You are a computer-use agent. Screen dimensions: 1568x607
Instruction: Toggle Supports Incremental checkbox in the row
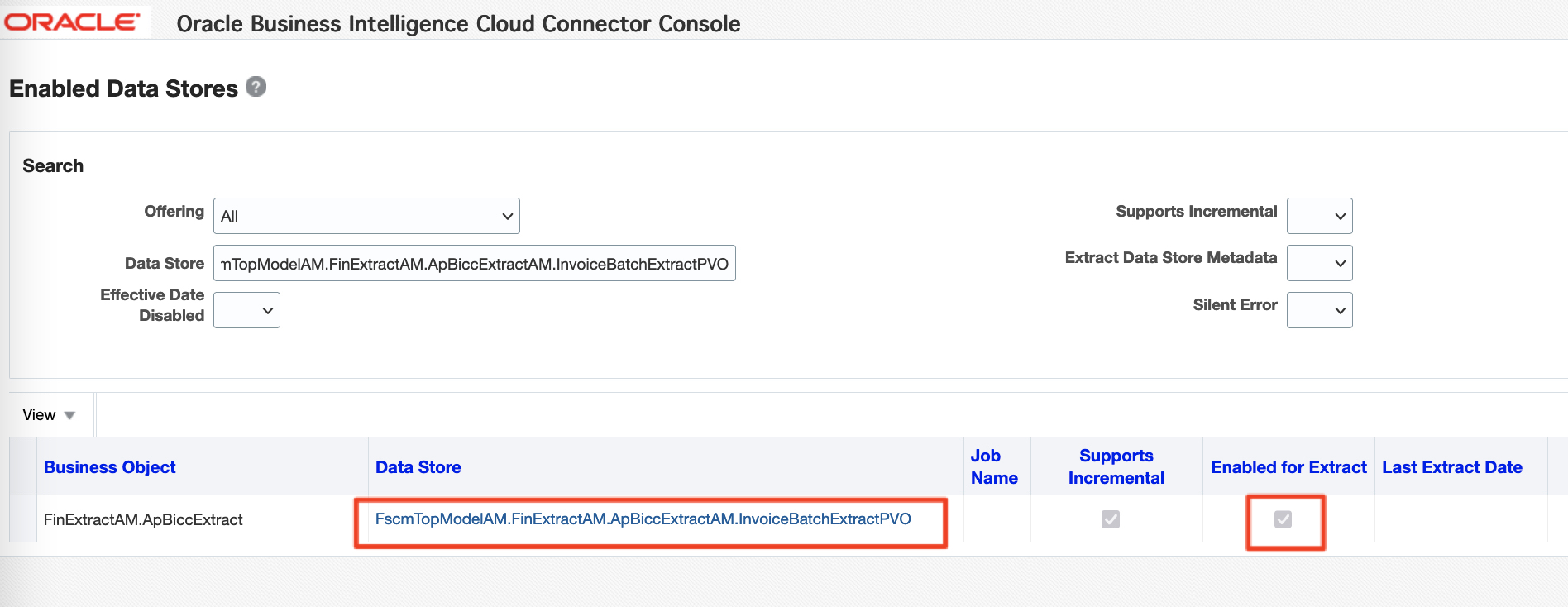pos(1111,519)
